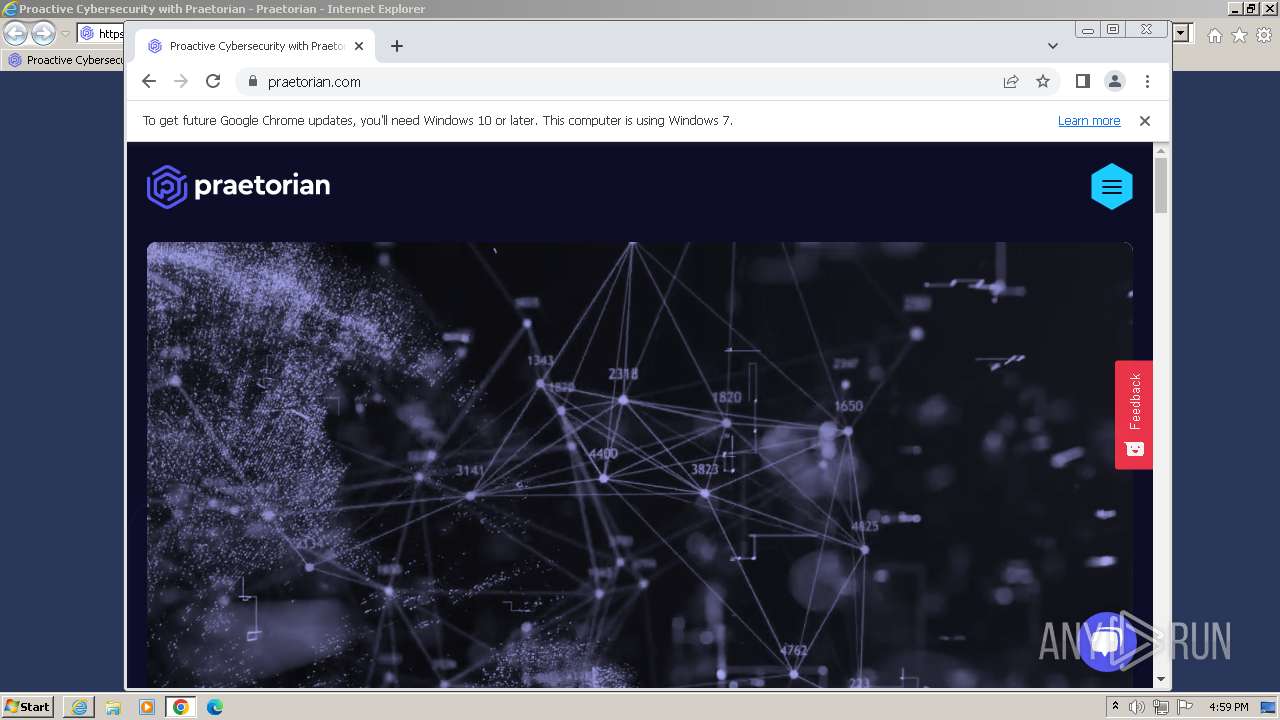This screenshot has width=1280, height=720.
Task: Click the Chrome forward navigation arrow
Action: 181,81
